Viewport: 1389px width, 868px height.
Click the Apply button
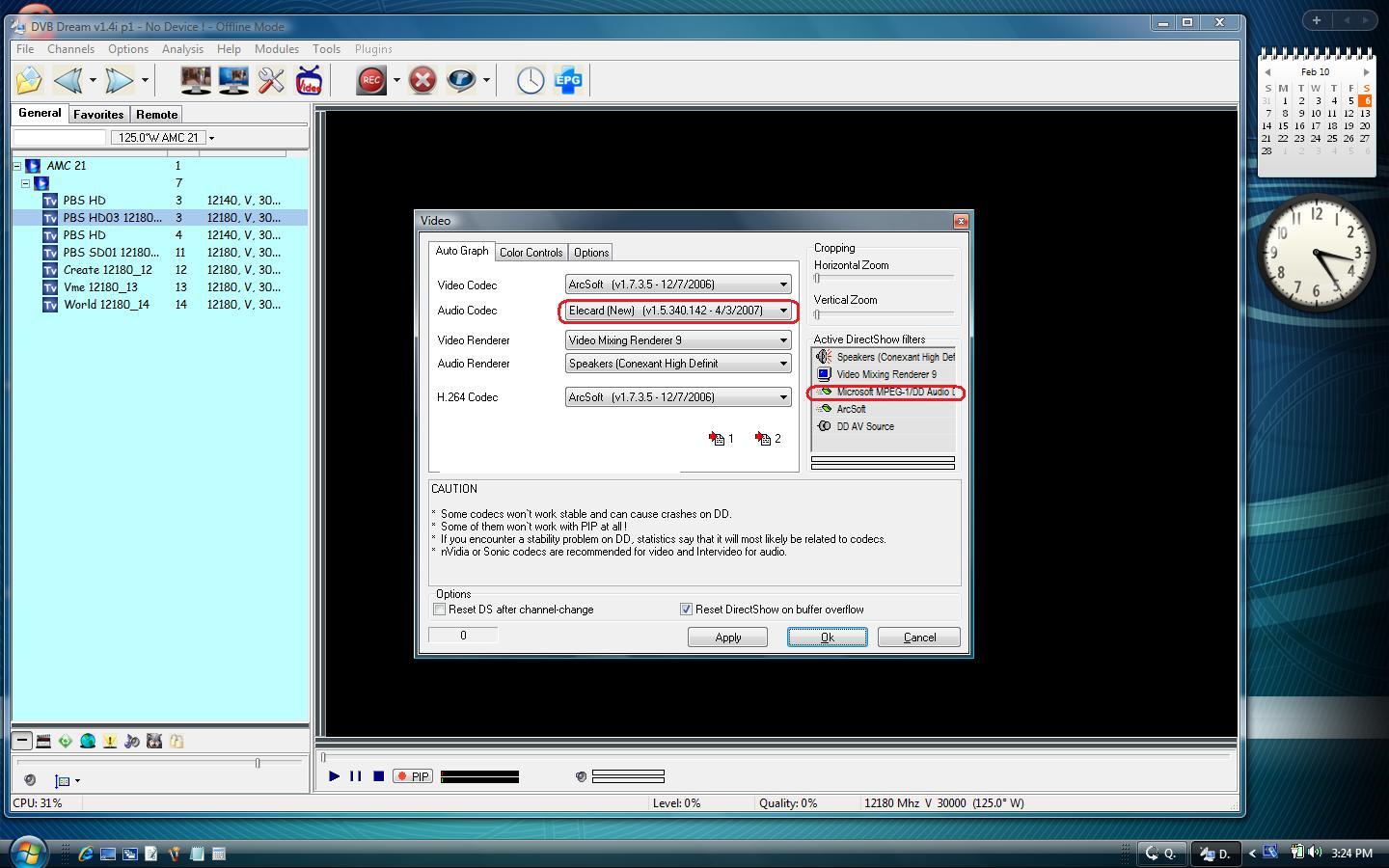(727, 637)
